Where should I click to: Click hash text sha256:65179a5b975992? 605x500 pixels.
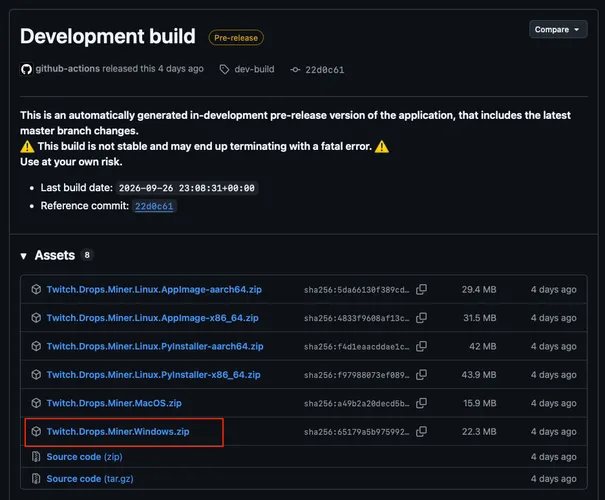357,432
